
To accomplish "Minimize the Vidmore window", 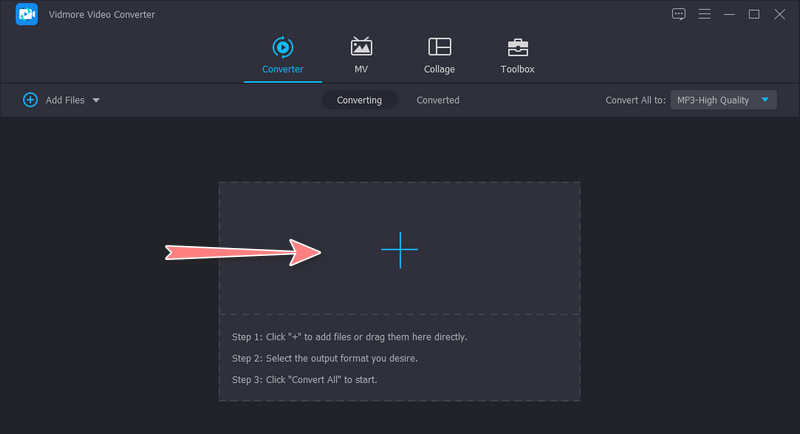I will [729, 14].
